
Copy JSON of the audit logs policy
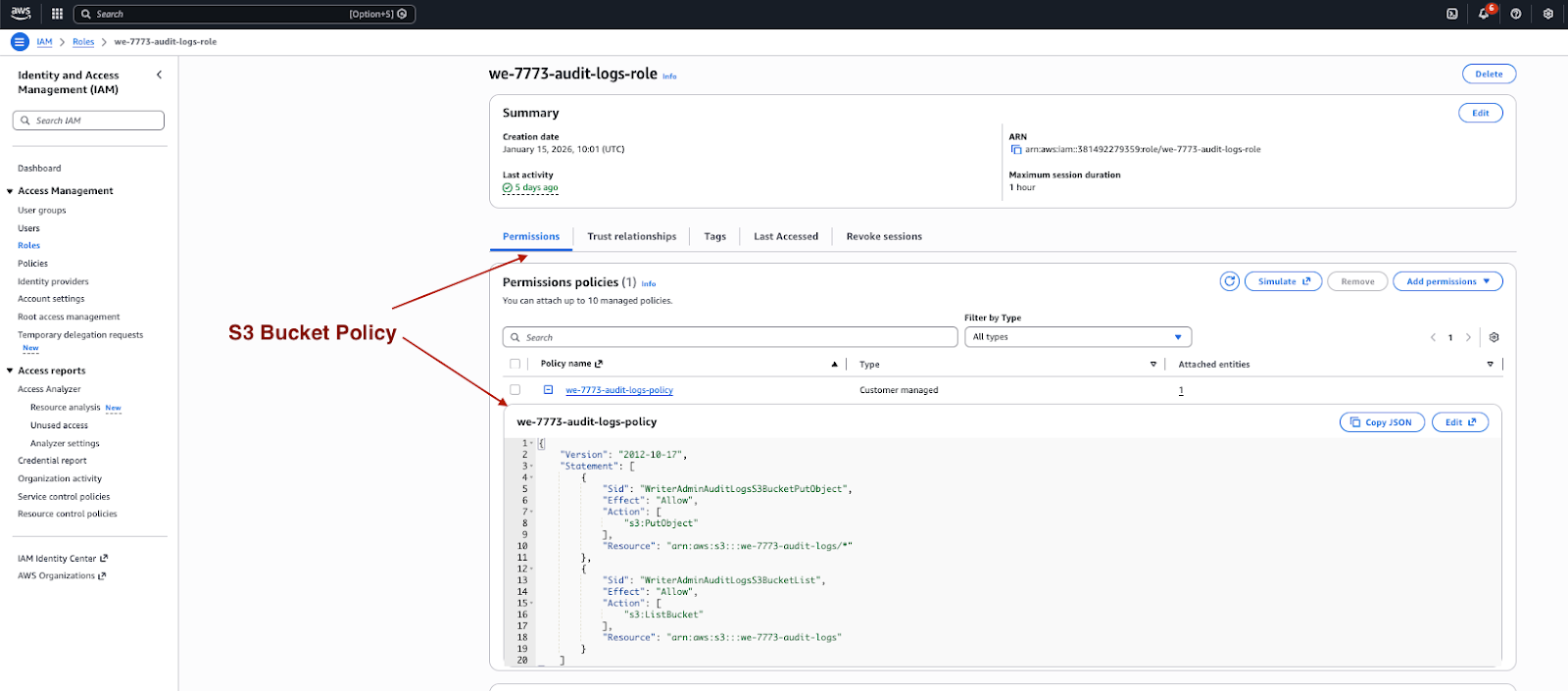pyautogui.click(x=1382, y=422)
